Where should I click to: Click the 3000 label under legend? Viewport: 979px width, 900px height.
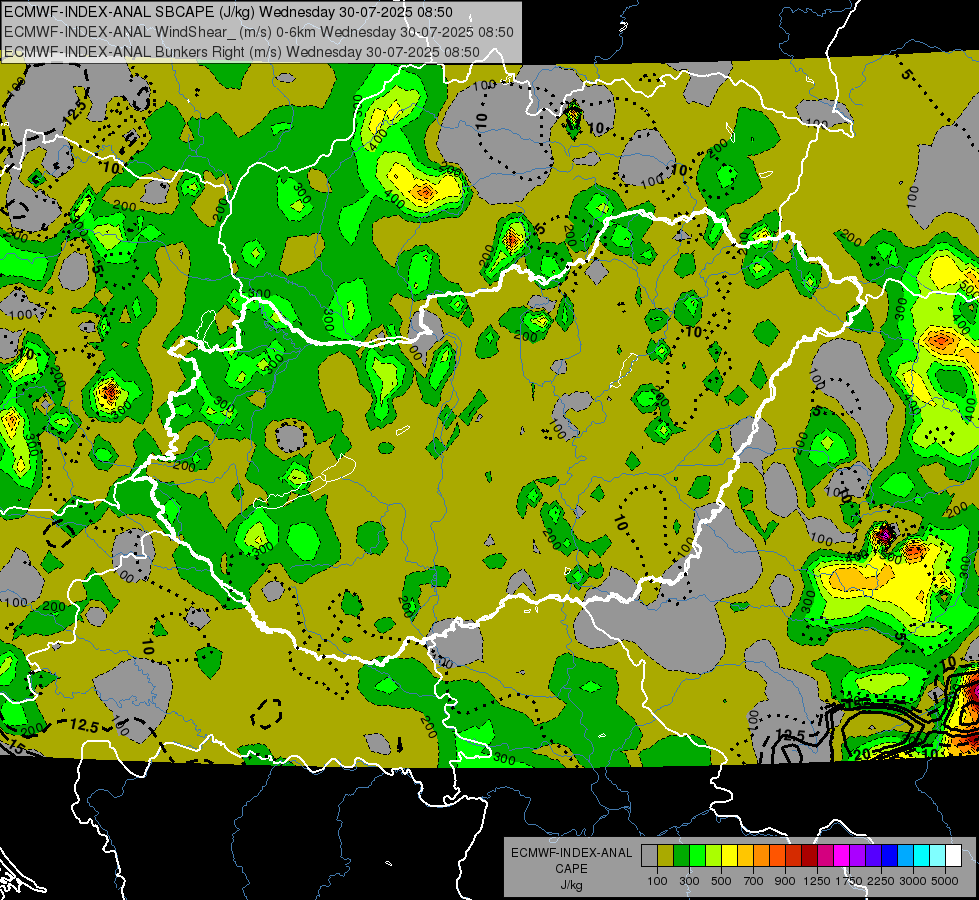tap(913, 881)
